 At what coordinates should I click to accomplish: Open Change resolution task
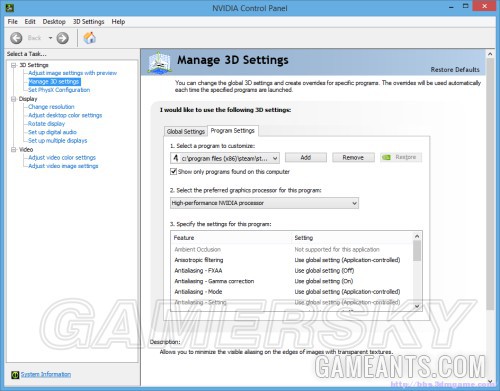pos(51,107)
